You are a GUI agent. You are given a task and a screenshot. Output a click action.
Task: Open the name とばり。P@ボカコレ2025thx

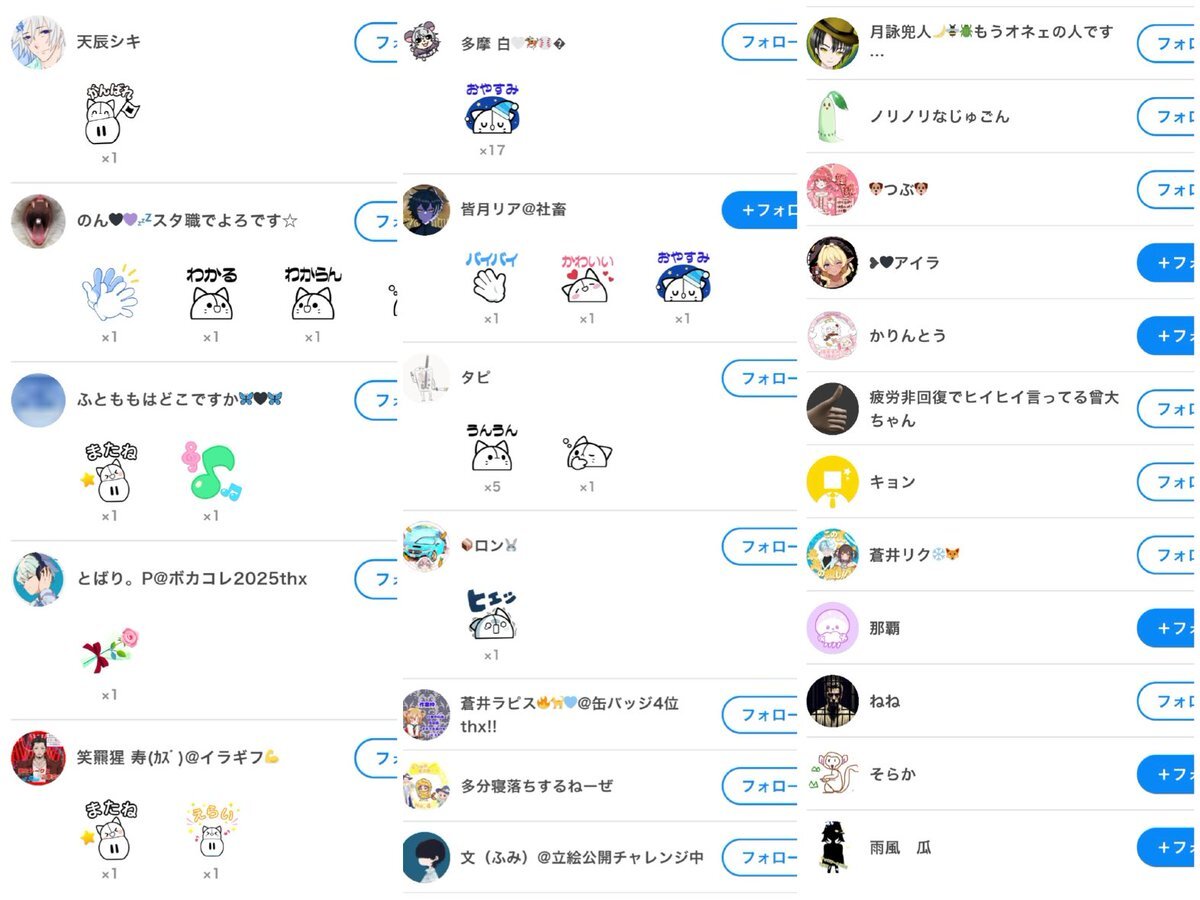point(192,578)
